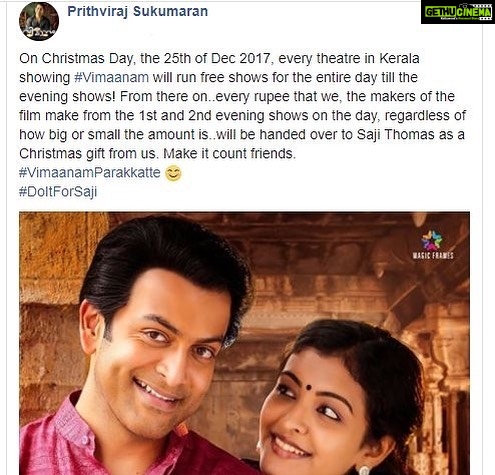The height and width of the screenshot is (475, 495).
Task: Open the Vimaanam movie poster image
Action: pos(244,343)
